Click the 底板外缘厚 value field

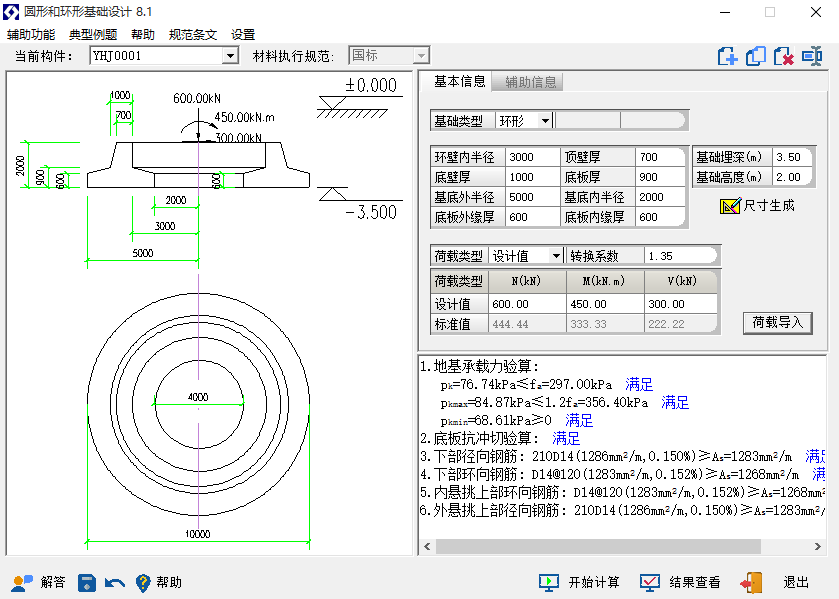pyautogui.click(x=532, y=217)
